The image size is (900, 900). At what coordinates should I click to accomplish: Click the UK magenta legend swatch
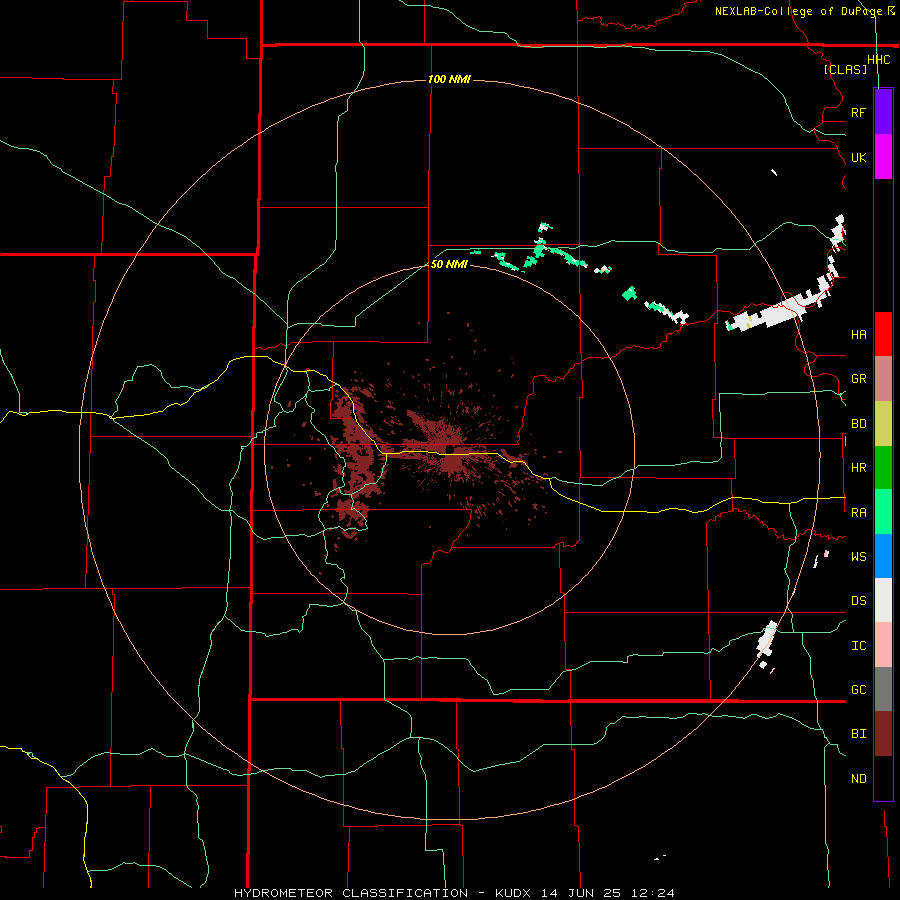[x=883, y=157]
